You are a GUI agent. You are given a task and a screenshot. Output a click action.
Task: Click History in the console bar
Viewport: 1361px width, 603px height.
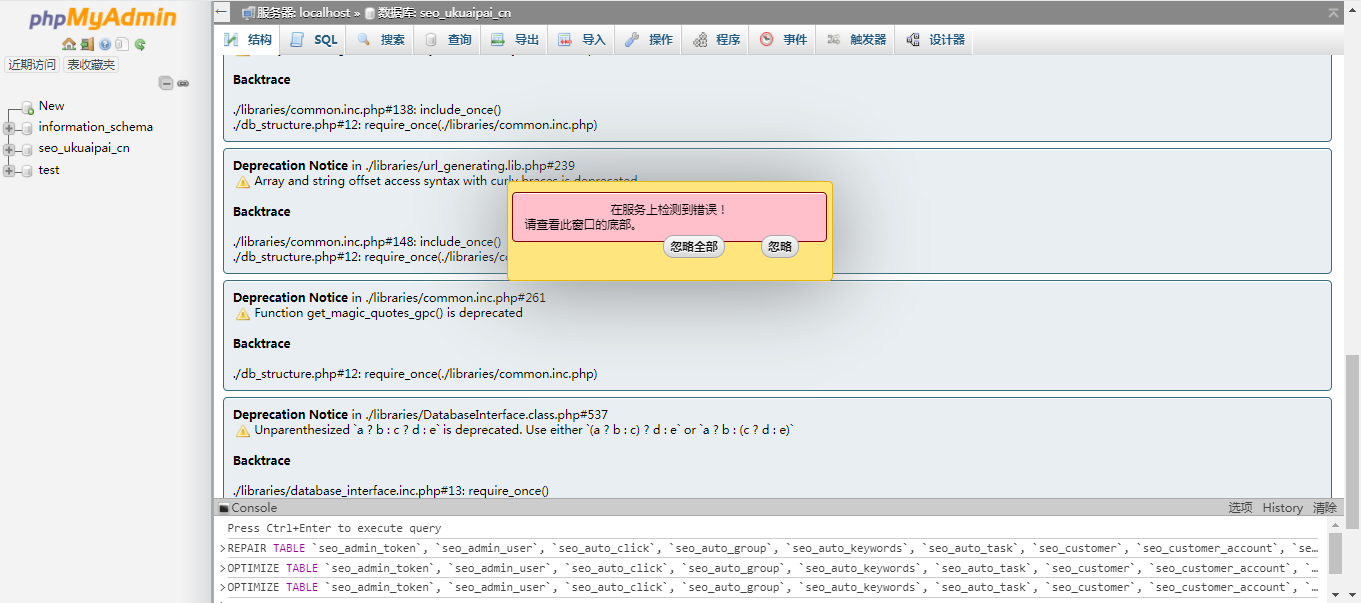pyautogui.click(x=1282, y=508)
